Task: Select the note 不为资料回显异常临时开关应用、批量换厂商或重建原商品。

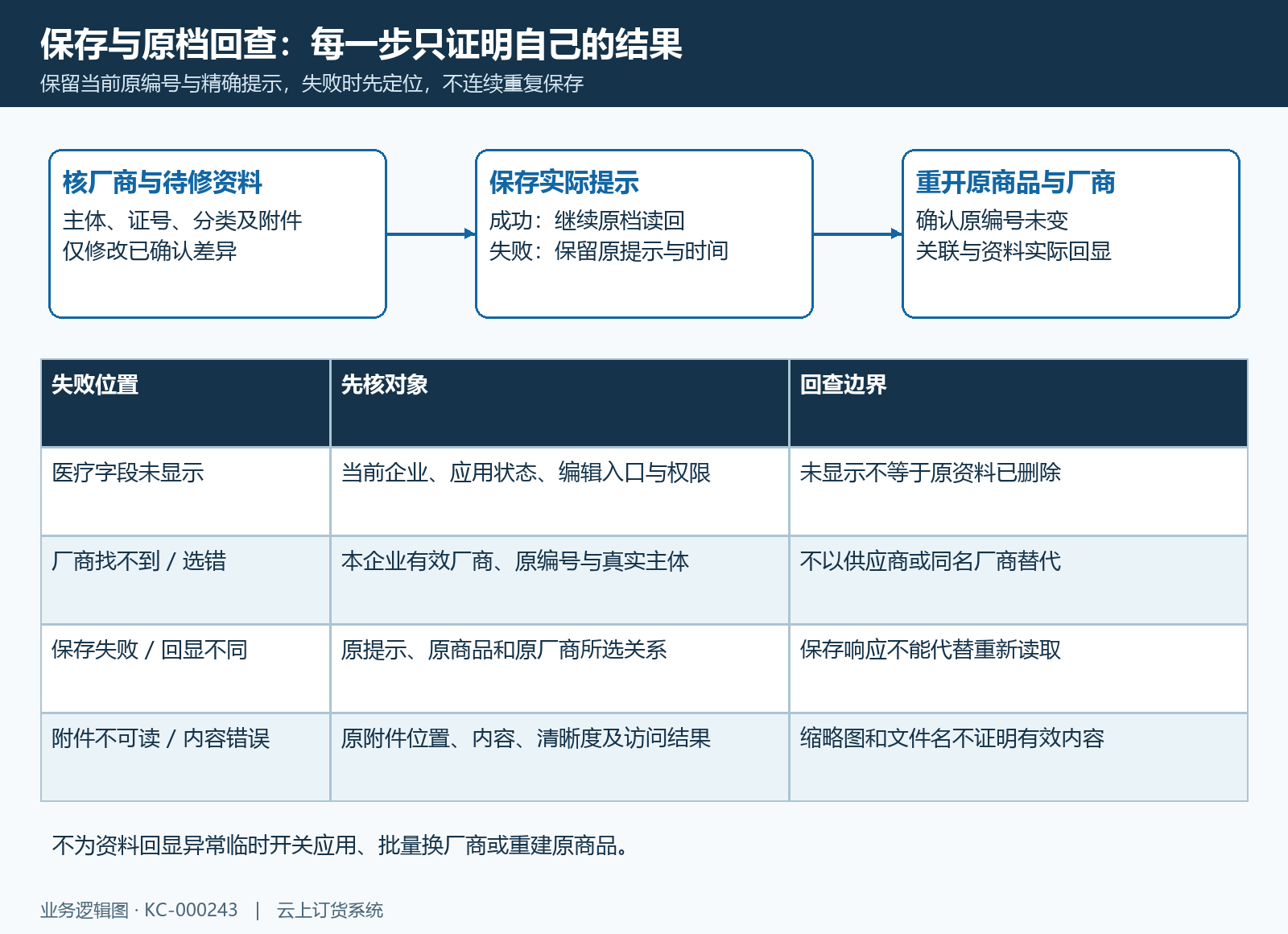Action: 341,845
